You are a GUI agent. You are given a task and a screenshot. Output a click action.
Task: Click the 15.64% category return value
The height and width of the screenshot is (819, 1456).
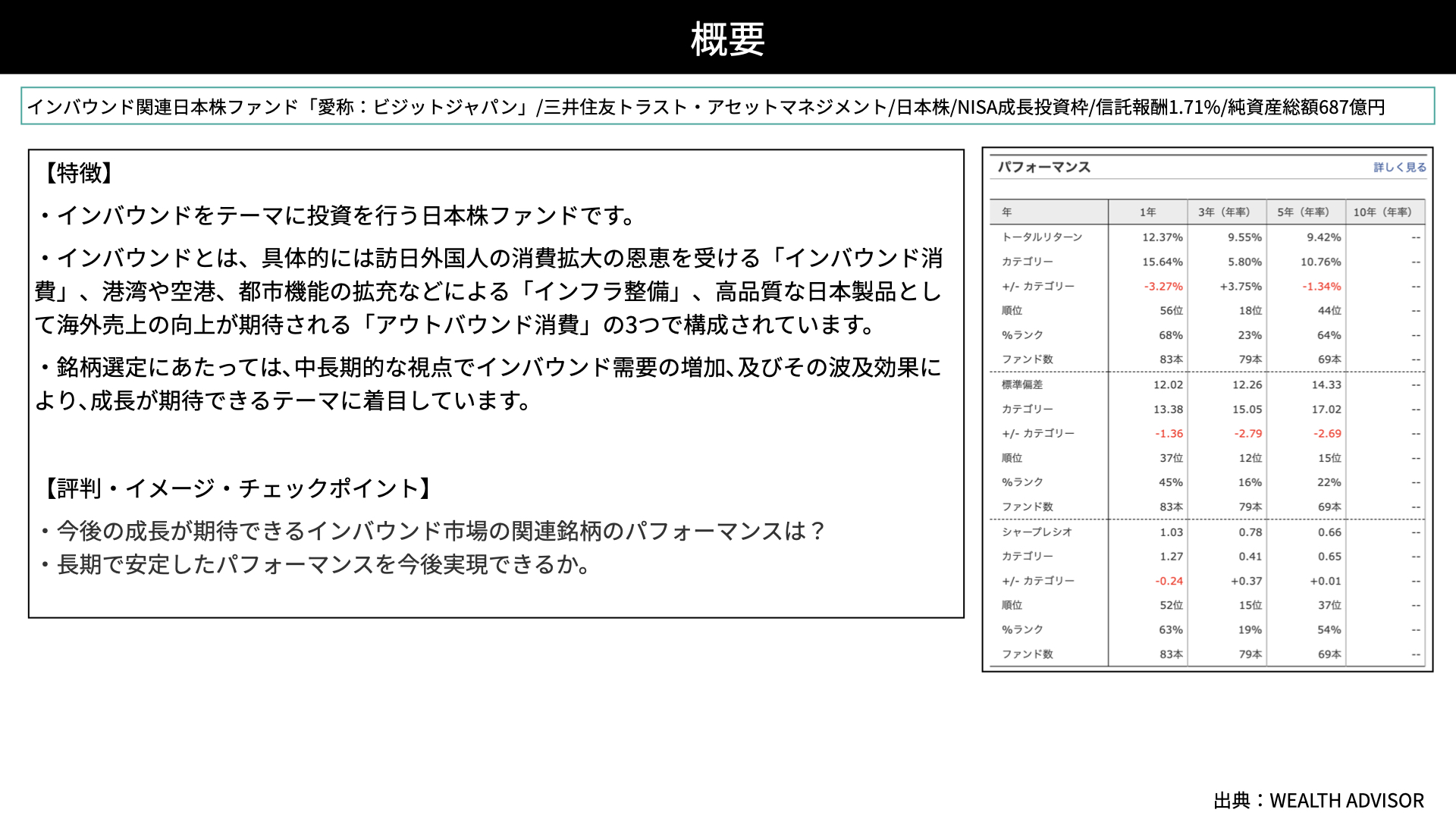1163,262
